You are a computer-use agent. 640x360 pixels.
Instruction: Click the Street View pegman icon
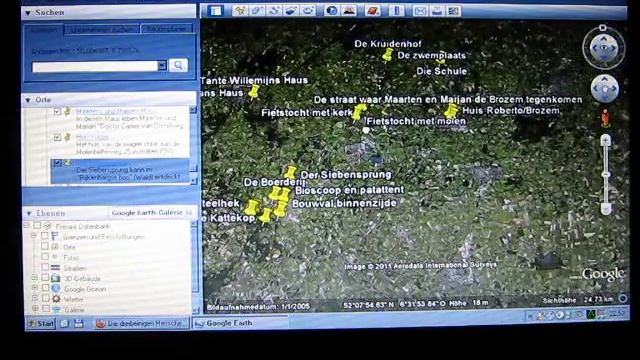click(x=606, y=118)
